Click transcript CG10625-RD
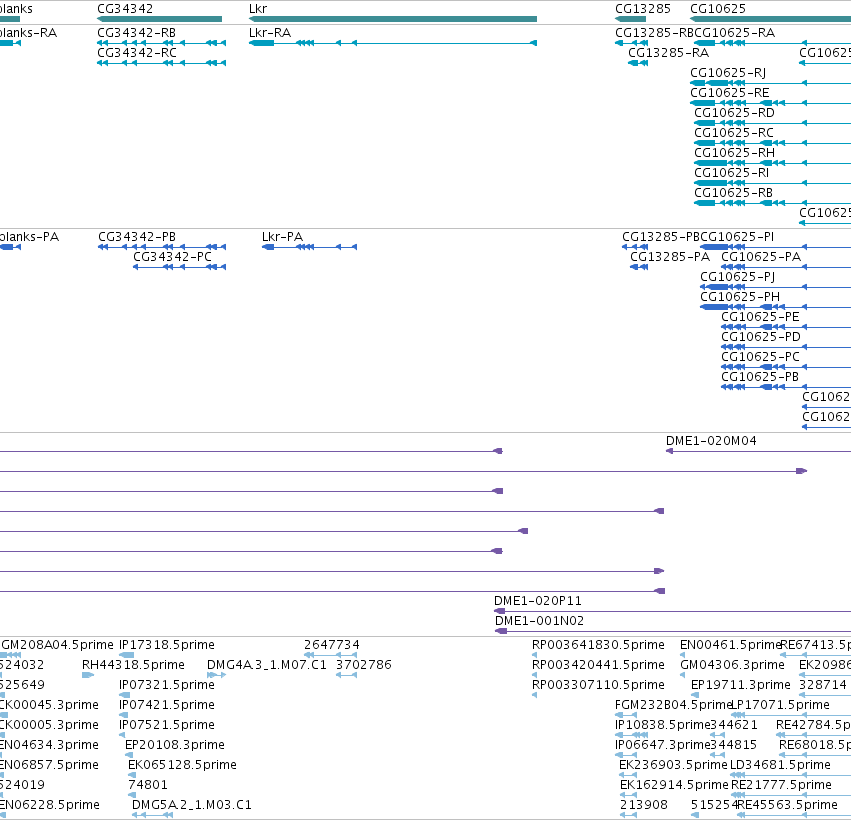 point(734,113)
